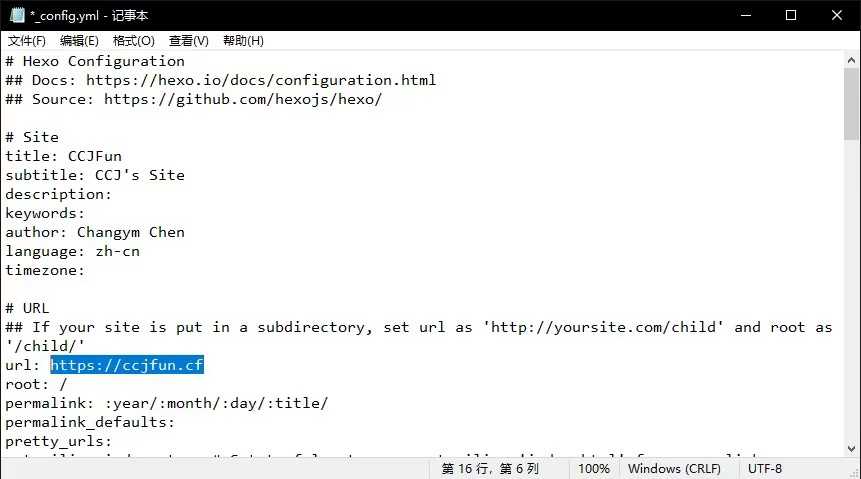Click Windows (CRLF) in the status bar
The width and height of the screenshot is (861, 479).
(x=674, y=468)
